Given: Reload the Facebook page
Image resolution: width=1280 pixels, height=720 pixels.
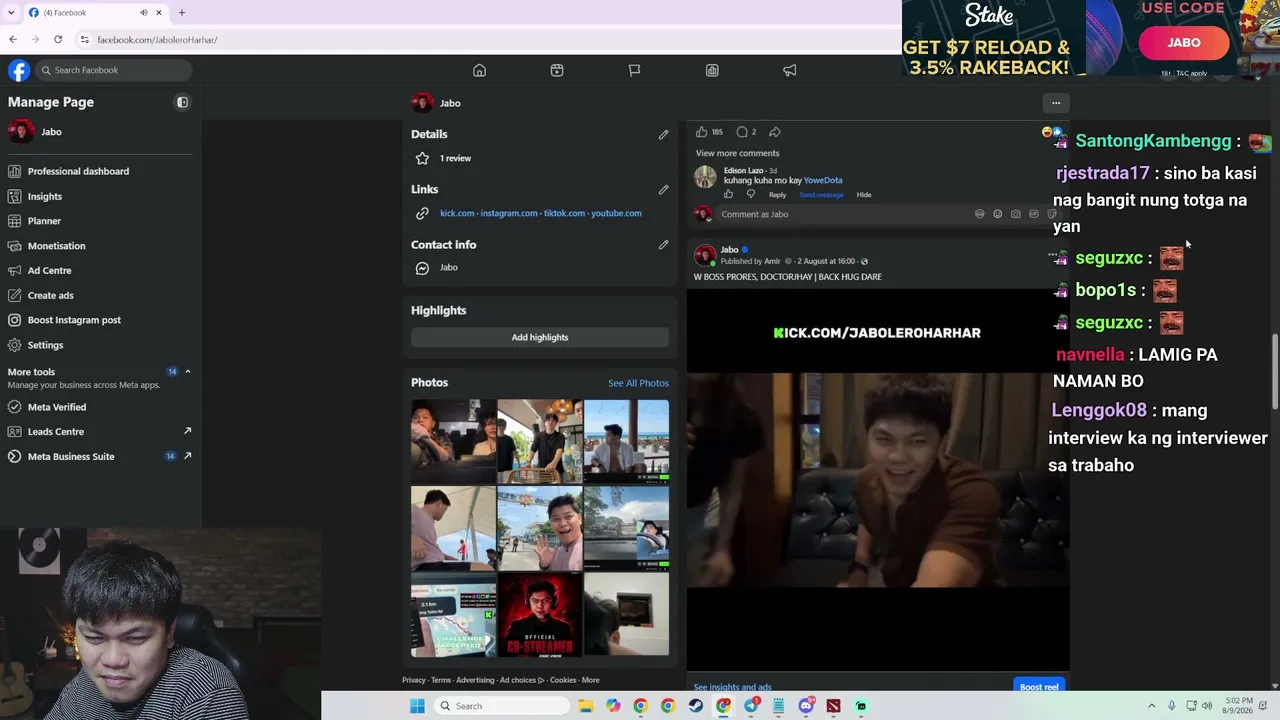Looking at the screenshot, I should pos(58,40).
